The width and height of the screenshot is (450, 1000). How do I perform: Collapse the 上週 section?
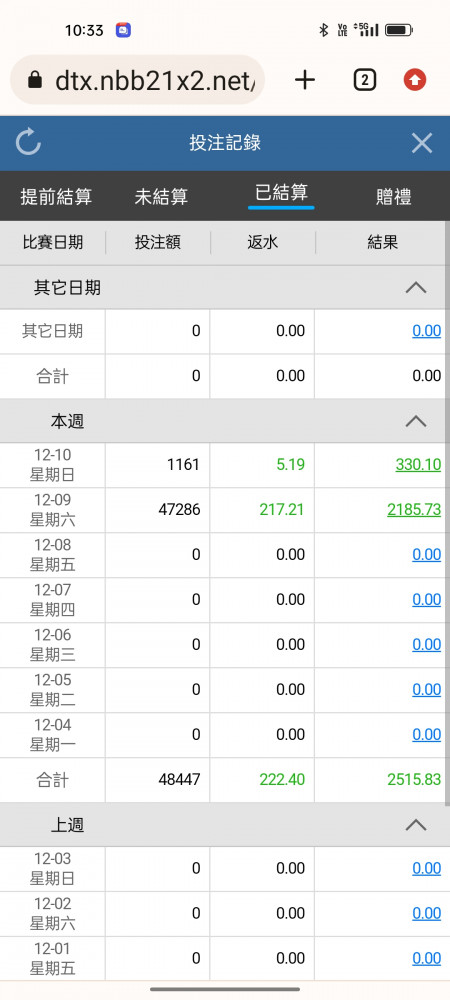pos(416,825)
